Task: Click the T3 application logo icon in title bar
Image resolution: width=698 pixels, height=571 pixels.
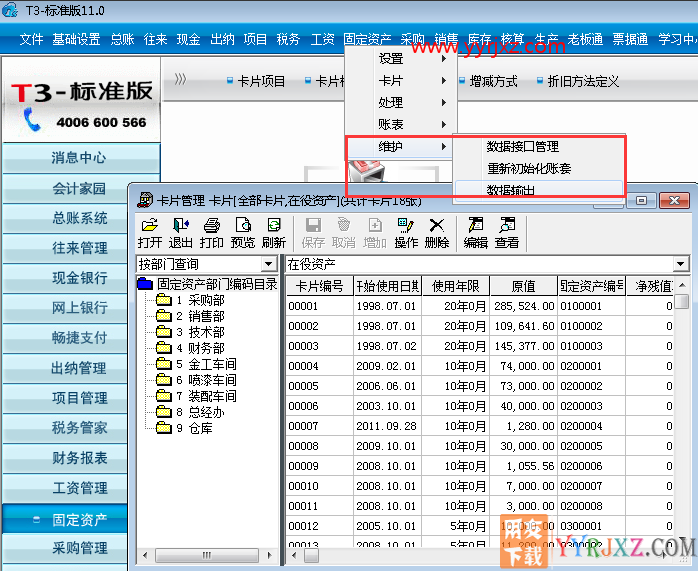Action: (x=10, y=10)
